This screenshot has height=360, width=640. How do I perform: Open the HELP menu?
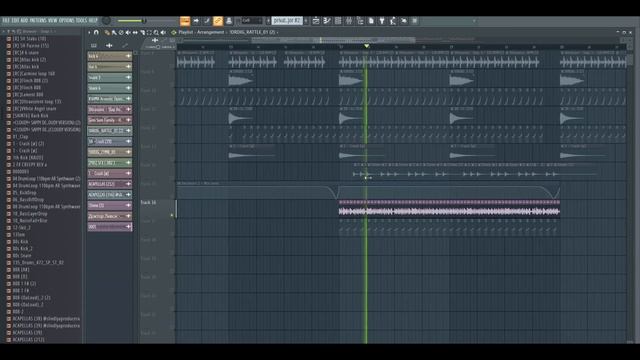(93, 20)
